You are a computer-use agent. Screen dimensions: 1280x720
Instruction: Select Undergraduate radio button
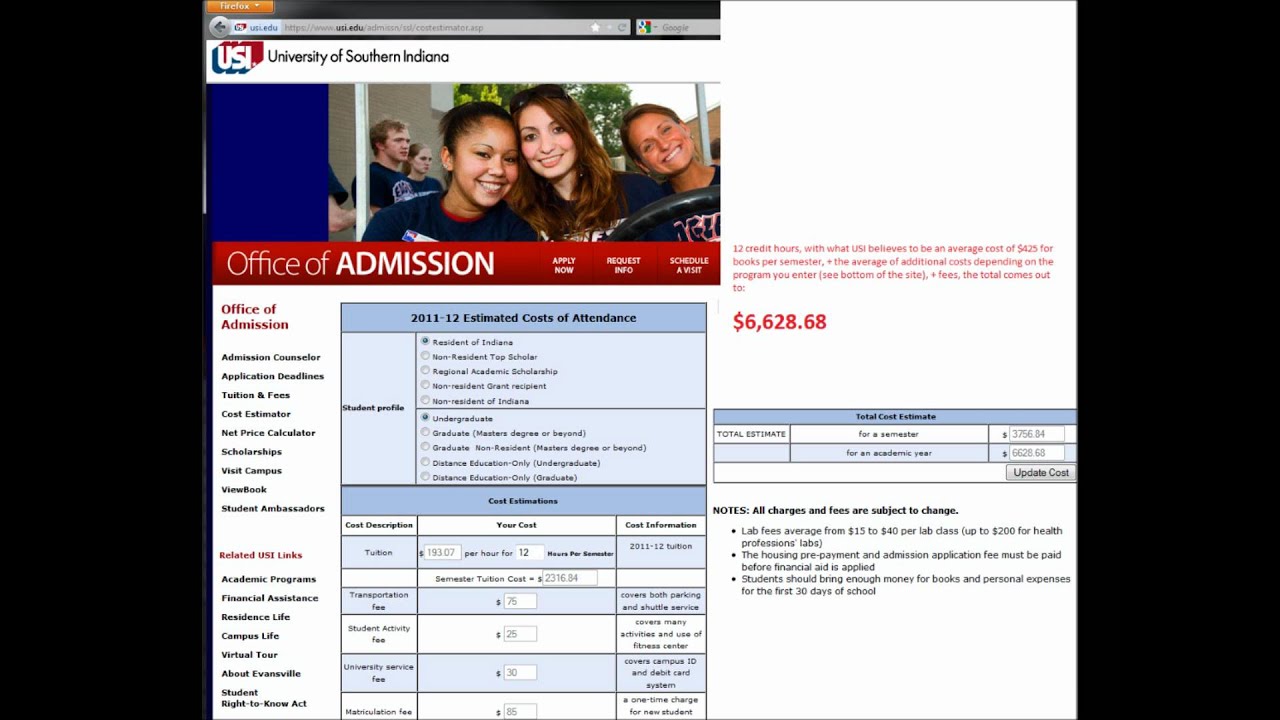pyautogui.click(x=425, y=418)
